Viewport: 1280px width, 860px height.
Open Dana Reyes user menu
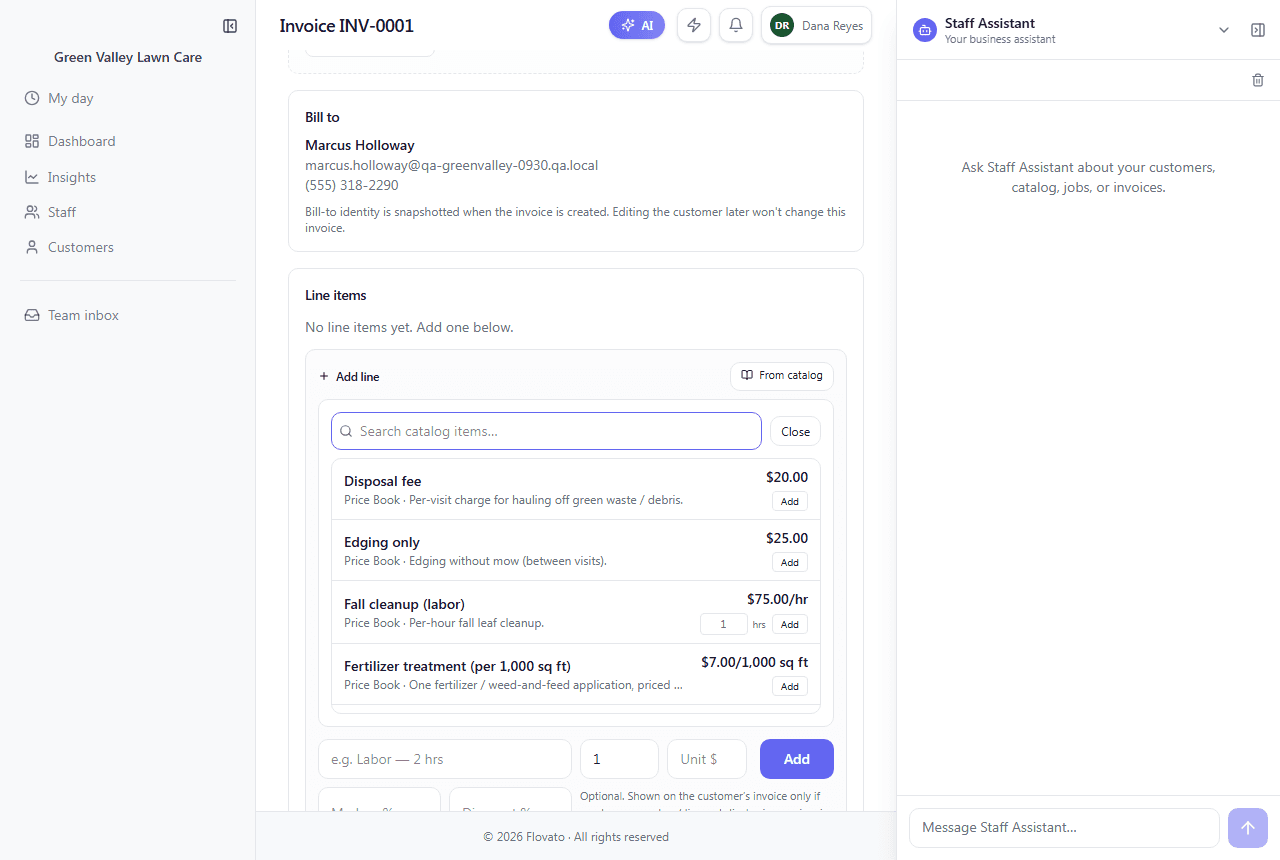[x=816, y=26]
